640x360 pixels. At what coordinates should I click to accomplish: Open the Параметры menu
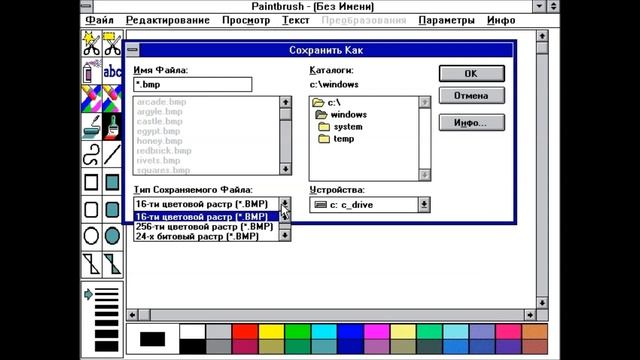[x=447, y=20]
